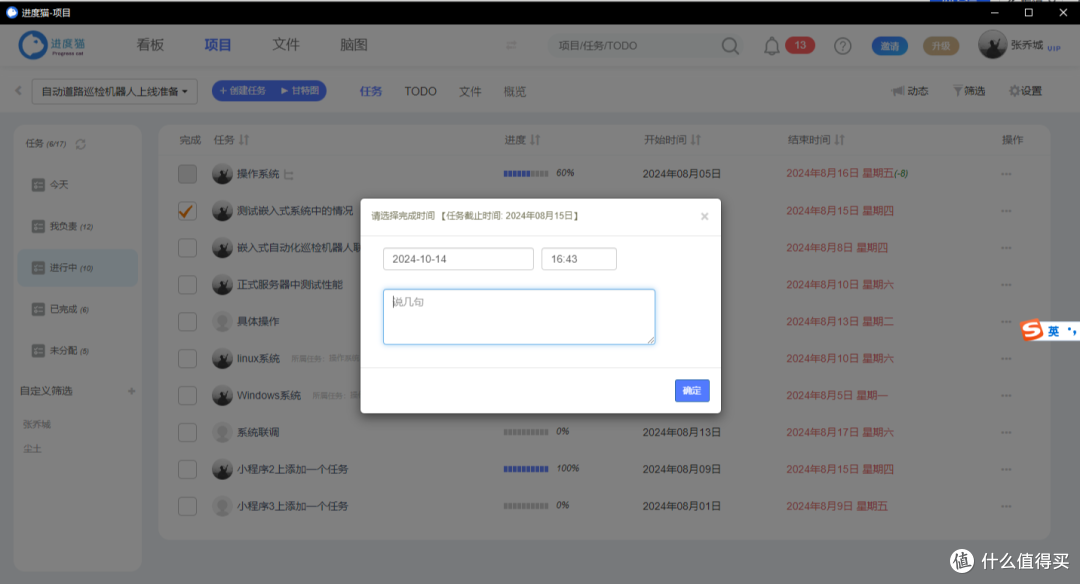The image size is (1080, 584).
Task: Check the 嵌入式自动化巡检机器人 task checkbox
Action: pyautogui.click(x=187, y=248)
